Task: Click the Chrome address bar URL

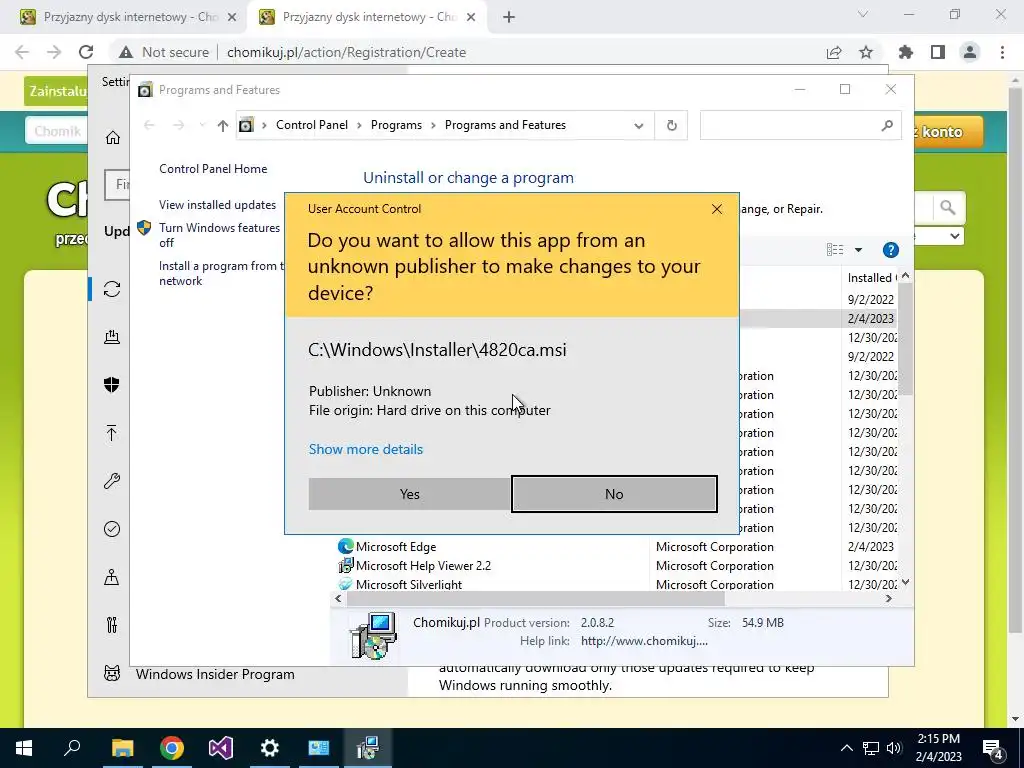Action: 346,52
